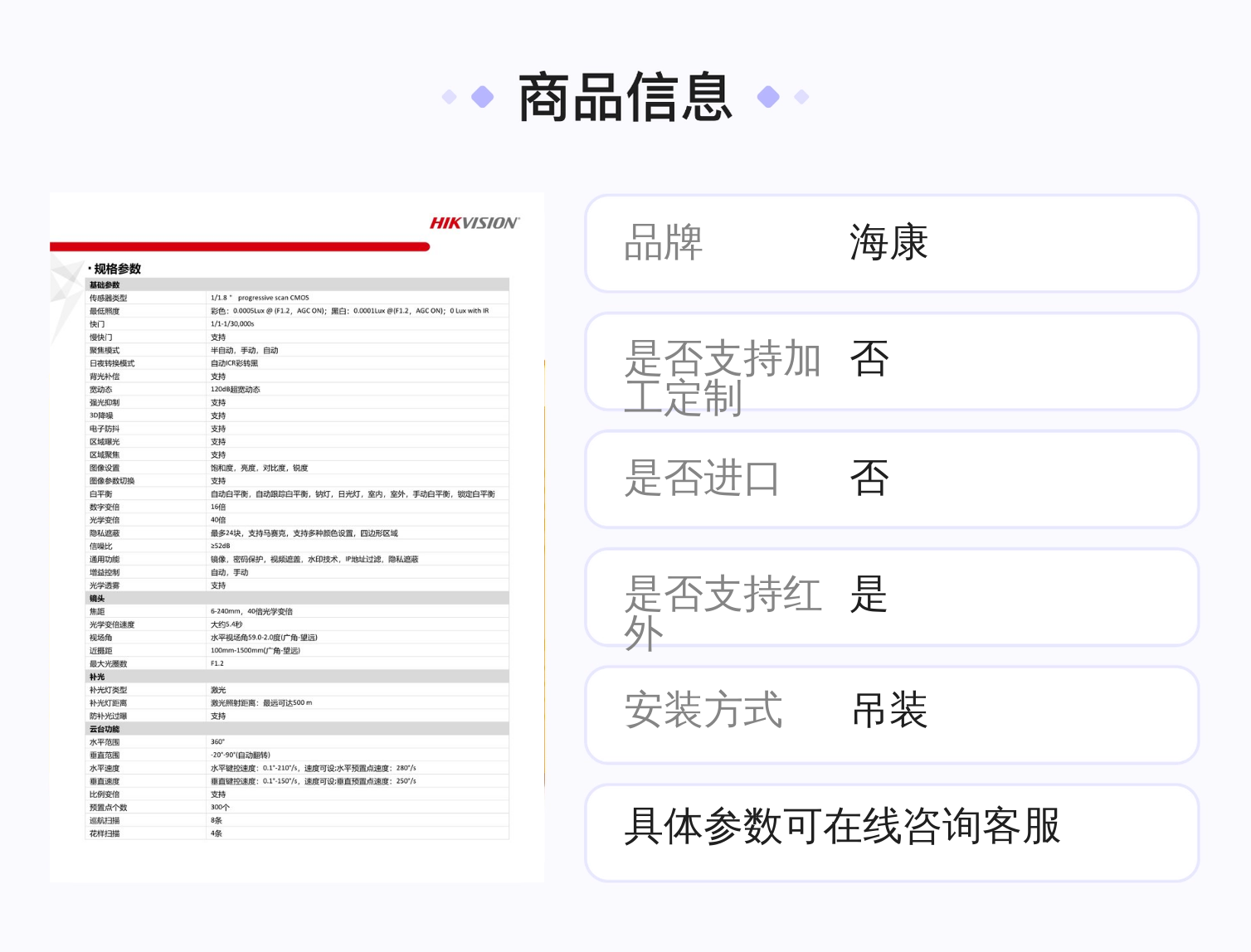This screenshot has height=952, width=1251.
Task: Click the 360° horizontal range value
Action: pos(217,742)
